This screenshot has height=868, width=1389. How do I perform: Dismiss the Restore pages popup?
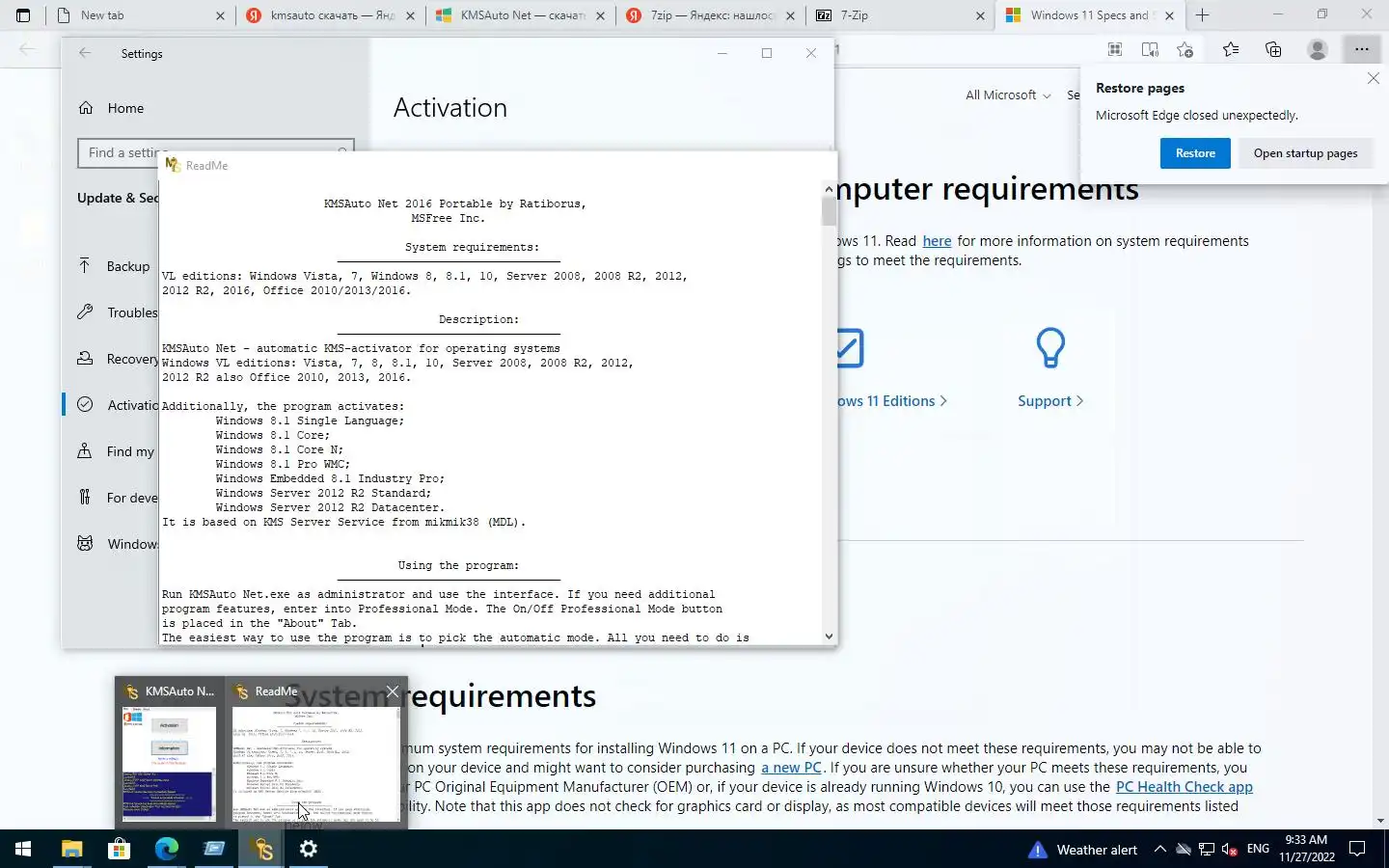pyautogui.click(x=1373, y=78)
